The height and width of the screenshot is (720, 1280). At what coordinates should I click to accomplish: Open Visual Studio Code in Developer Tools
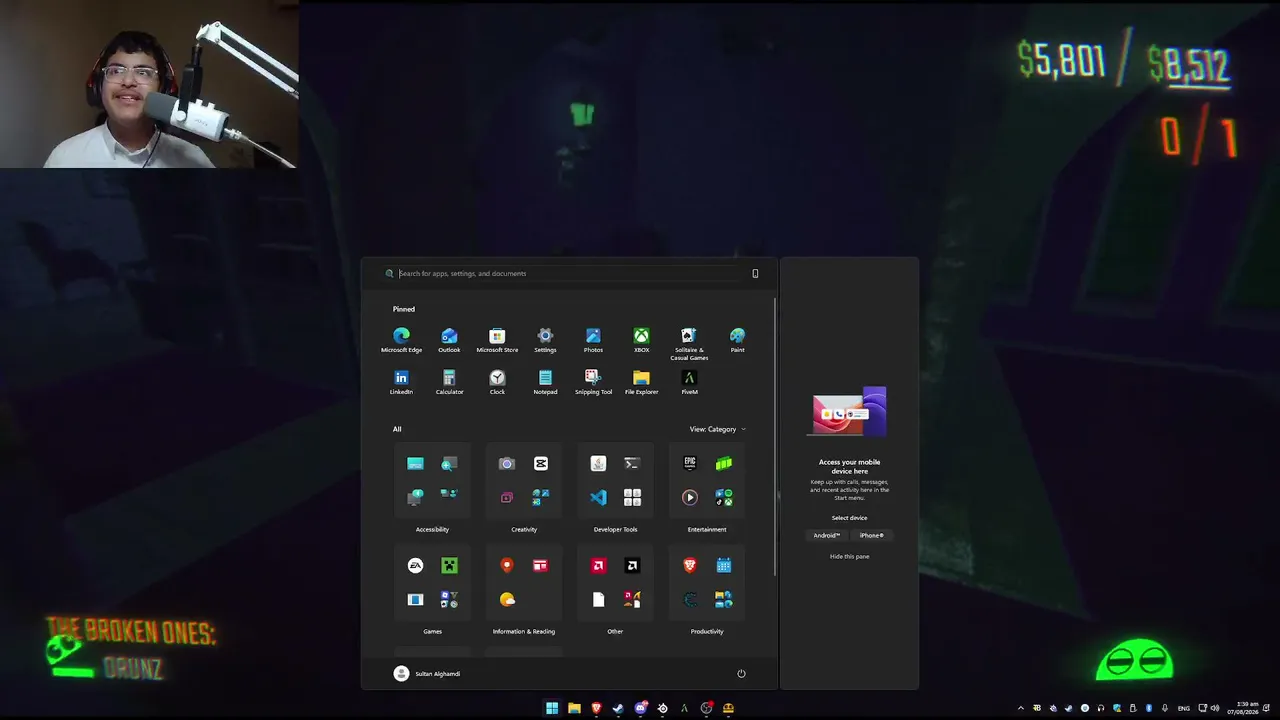click(x=598, y=497)
